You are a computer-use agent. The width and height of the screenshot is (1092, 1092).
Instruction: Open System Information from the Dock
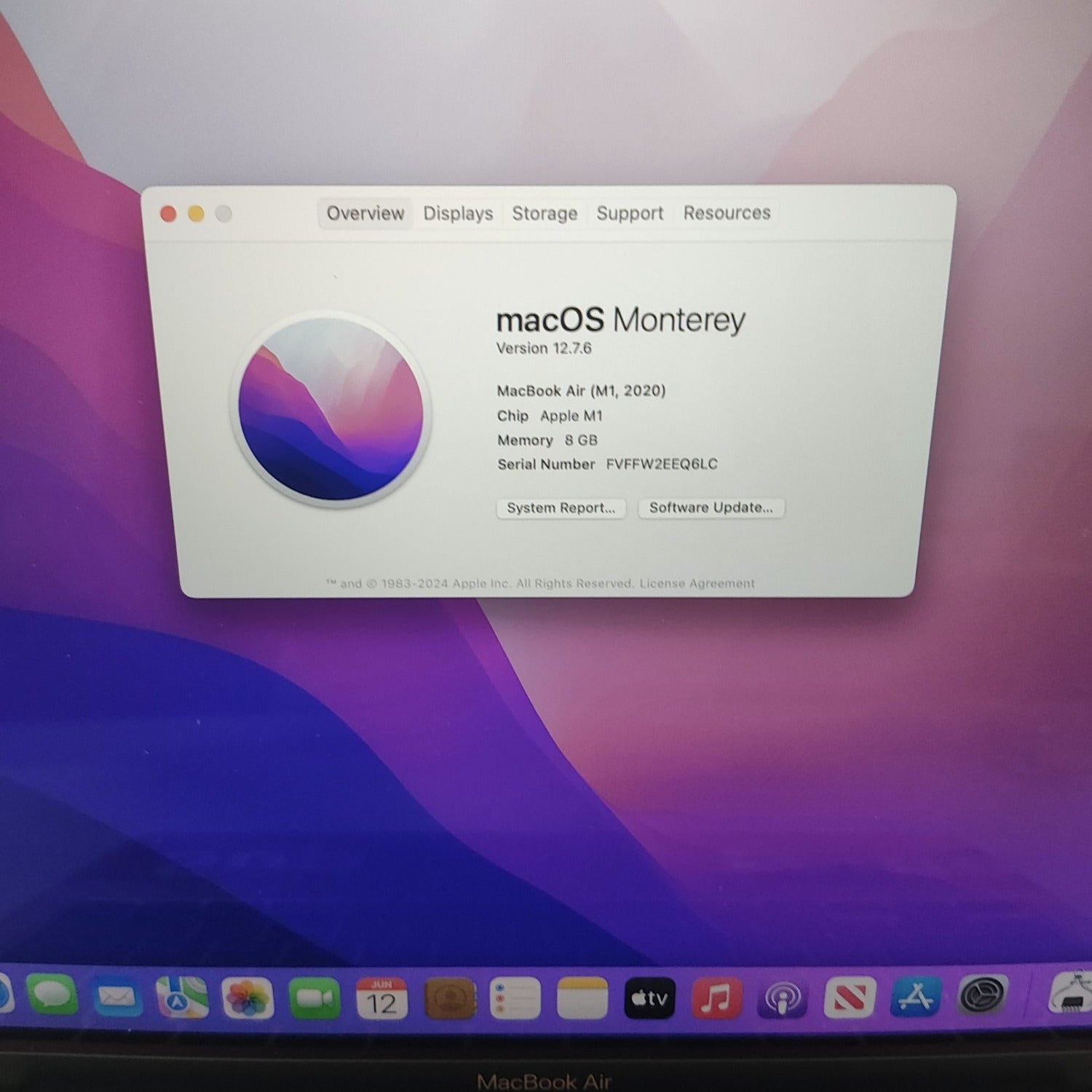pyautogui.click(x=1072, y=992)
